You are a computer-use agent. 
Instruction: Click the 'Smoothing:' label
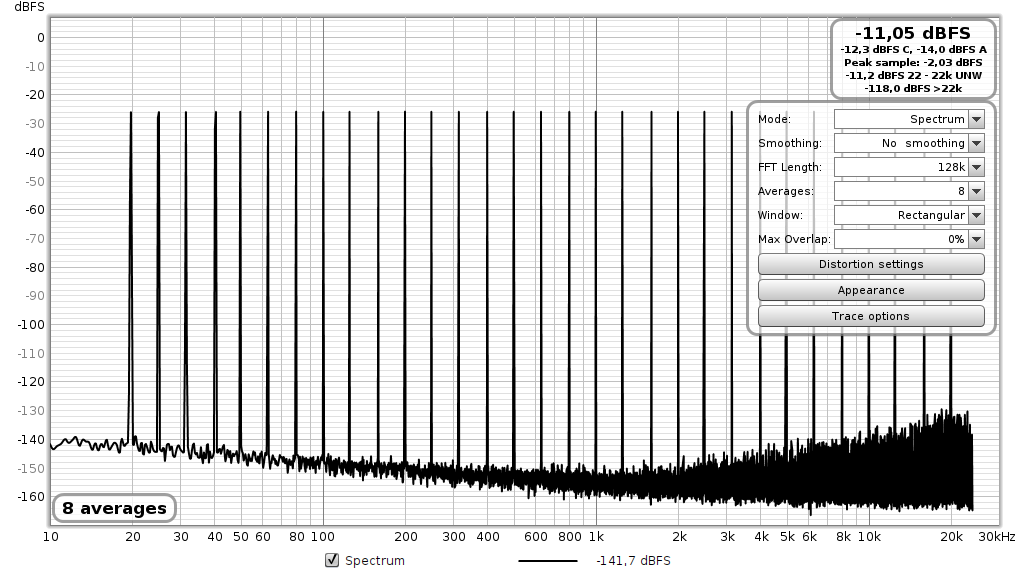(x=790, y=143)
